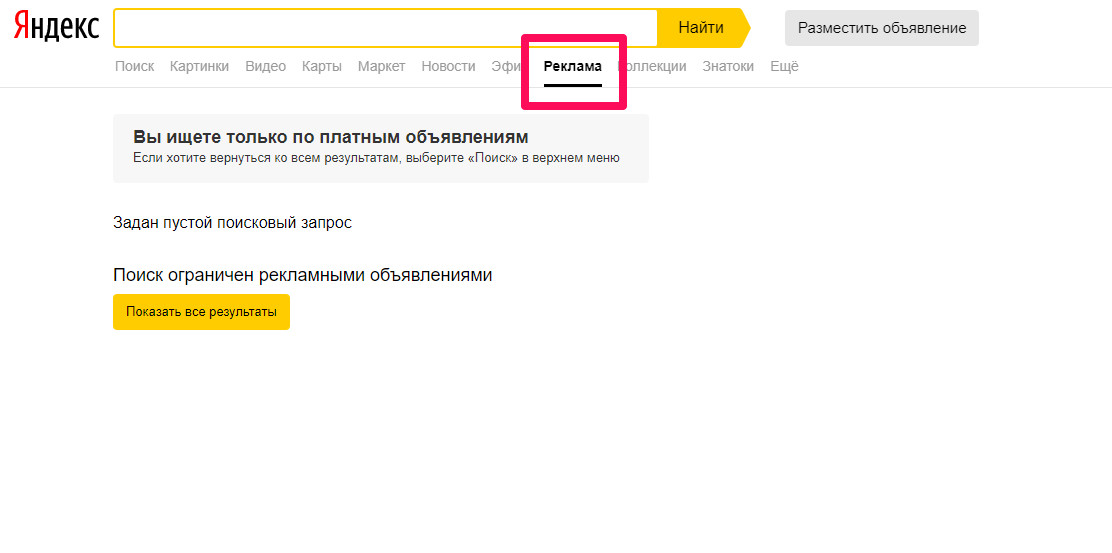Image resolution: width=1112 pixels, height=553 pixels.
Task: Open the Знатоки tab
Action: click(x=728, y=67)
